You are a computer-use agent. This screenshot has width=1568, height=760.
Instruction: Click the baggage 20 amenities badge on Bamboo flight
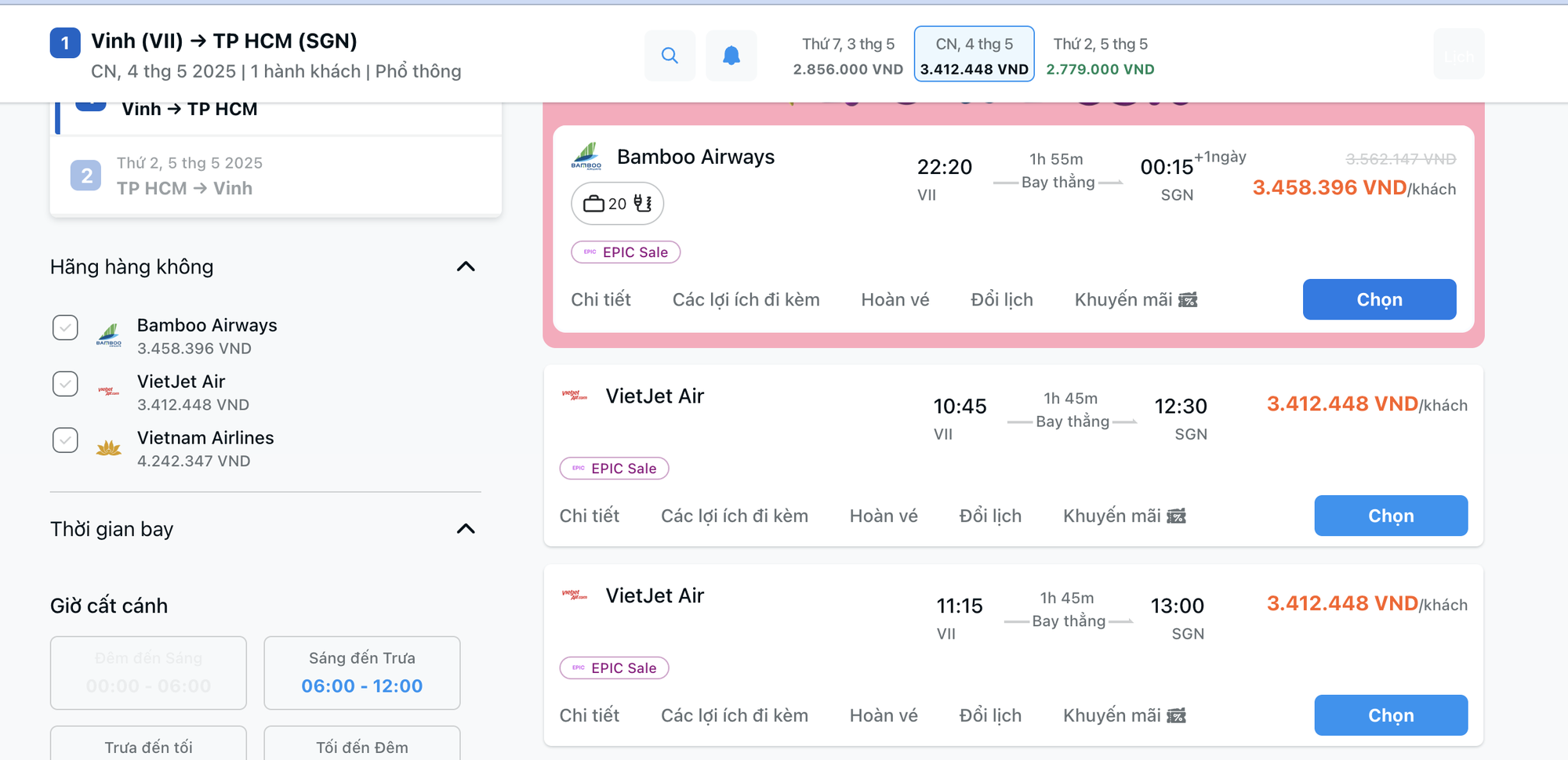point(617,204)
